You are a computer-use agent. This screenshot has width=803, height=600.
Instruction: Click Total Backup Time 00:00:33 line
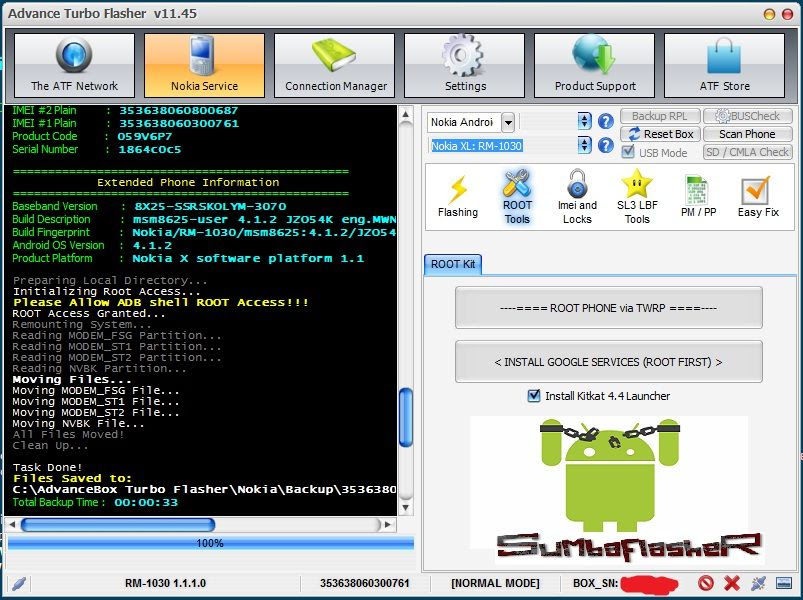(x=95, y=502)
